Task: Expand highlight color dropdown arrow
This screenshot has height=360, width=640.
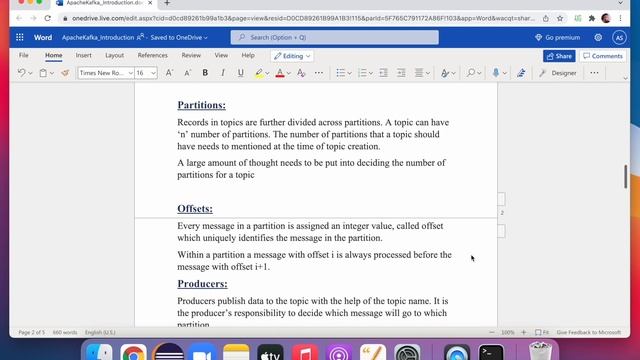Action: pyautogui.click(x=267, y=73)
